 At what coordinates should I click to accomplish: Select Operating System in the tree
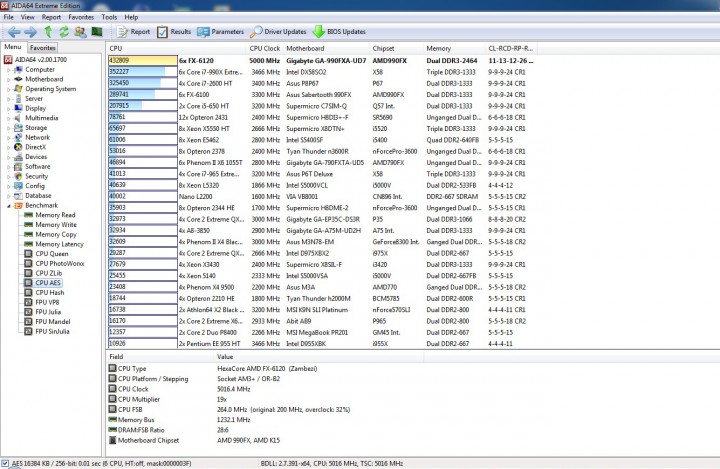pyautogui.click(x=51, y=89)
